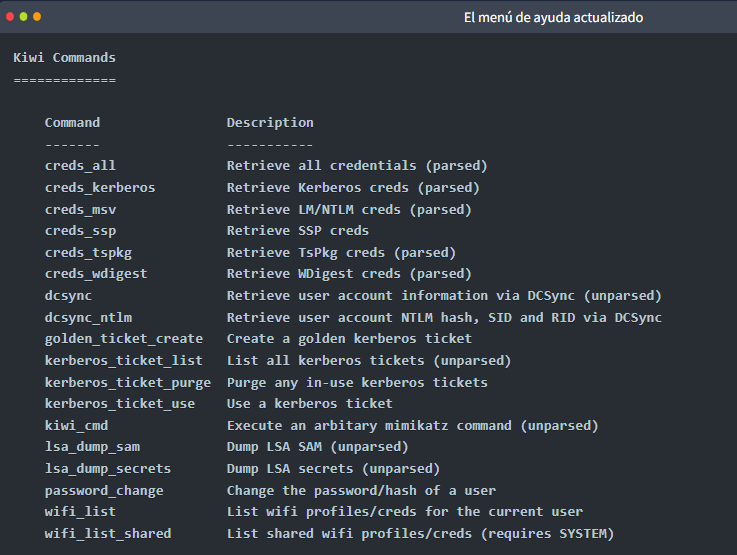The width and height of the screenshot is (737, 555).
Task: Click 'Dump LSA secrets (unparsed)' description
Action: pyautogui.click(x=333, y=469)
